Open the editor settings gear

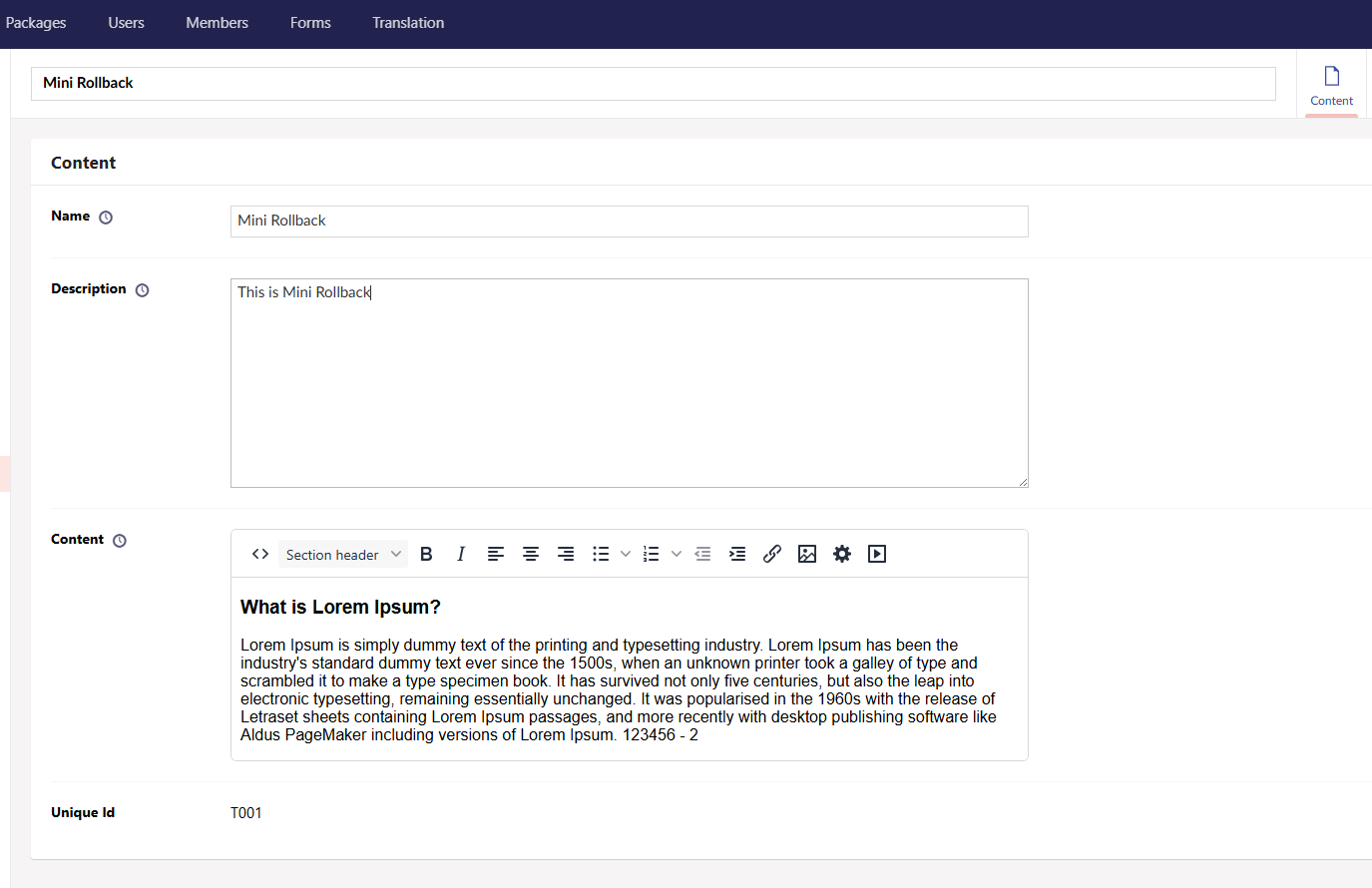[842, 554]
